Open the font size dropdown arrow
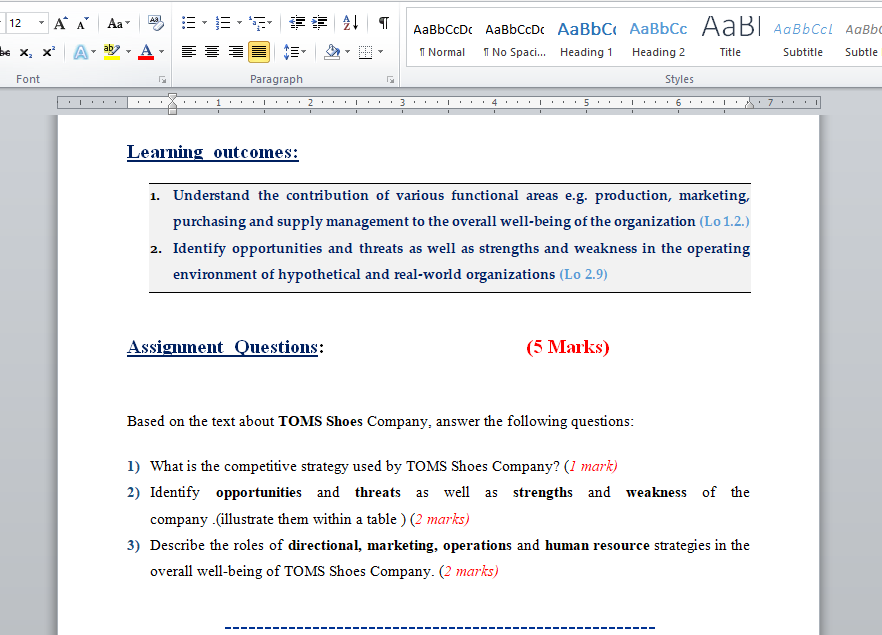Screen dimensions: 882x635 point(41,23)
